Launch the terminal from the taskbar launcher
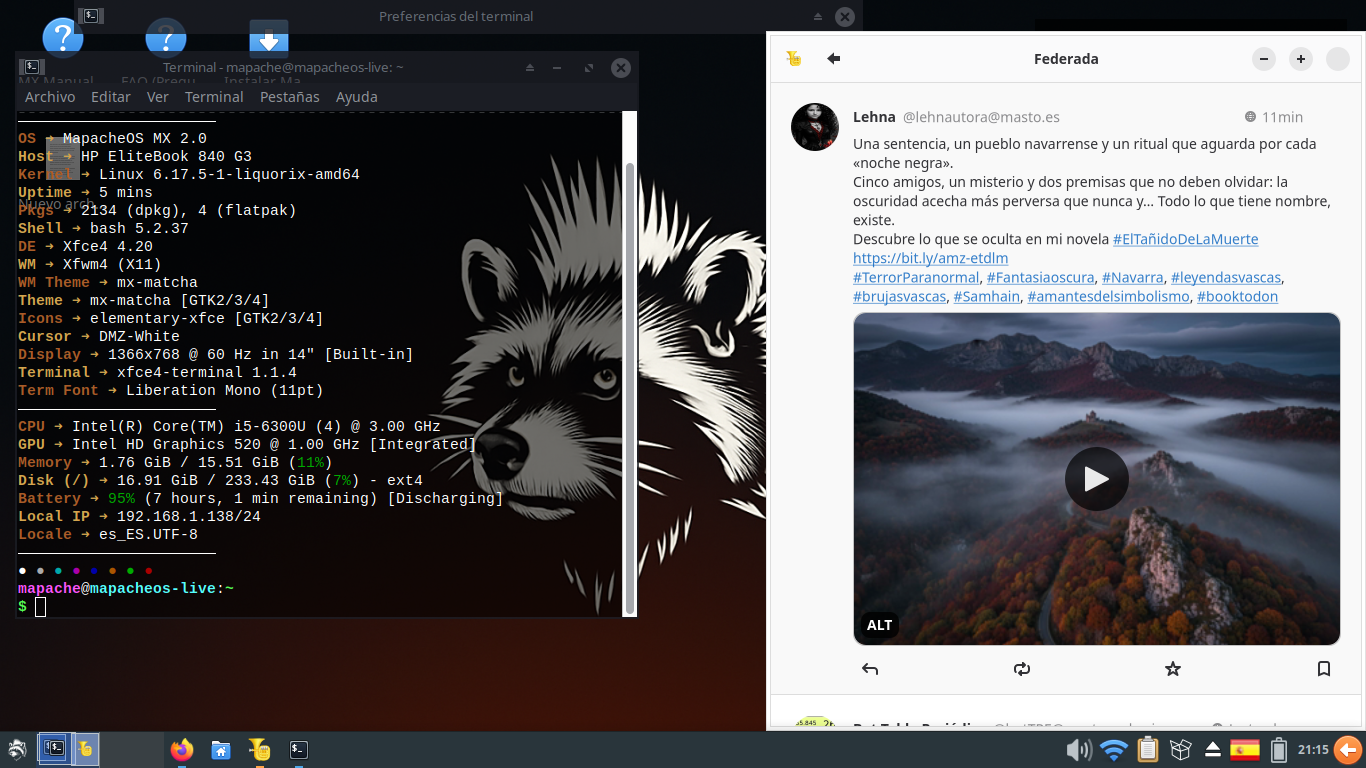The image size is (1366, 768). (x=298, y=749)
